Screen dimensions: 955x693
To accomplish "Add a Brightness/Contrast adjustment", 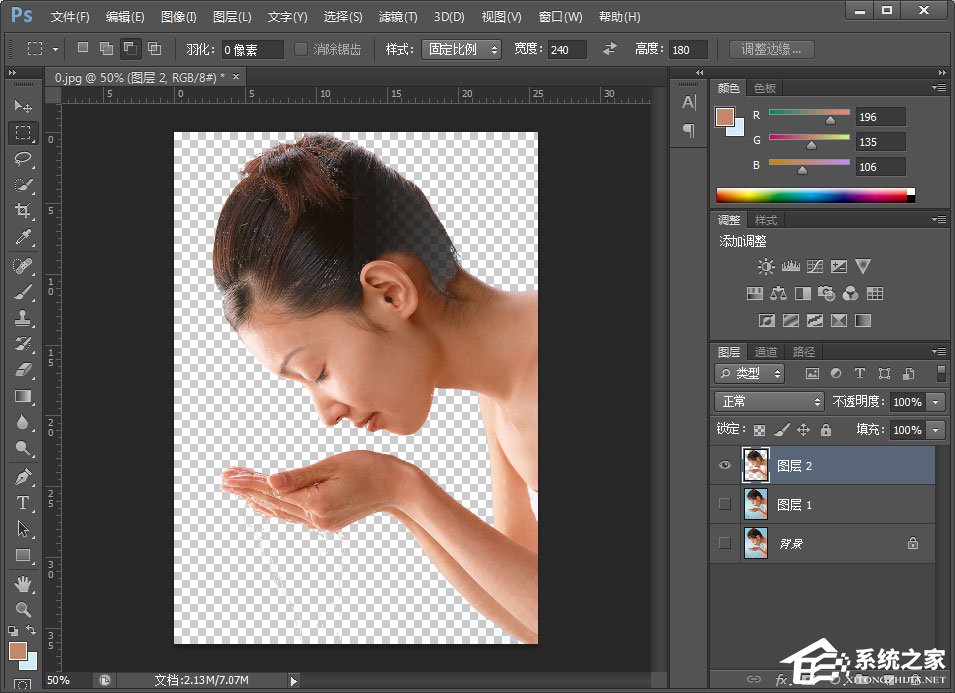I will pyautogui.click(x=766, y=266).
